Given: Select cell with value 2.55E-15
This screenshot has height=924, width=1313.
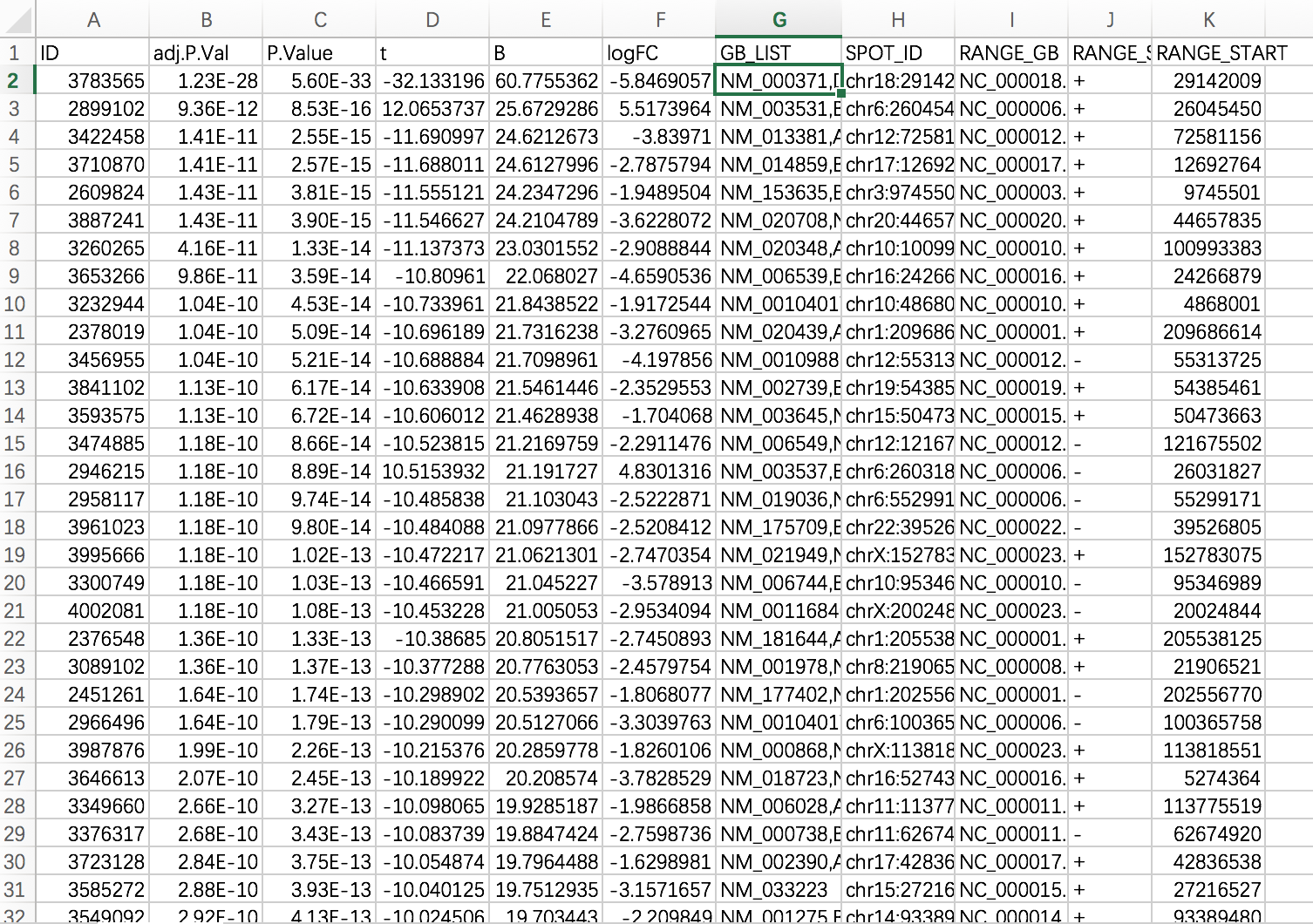Looking at the screenshot, I should coord(319,136).
